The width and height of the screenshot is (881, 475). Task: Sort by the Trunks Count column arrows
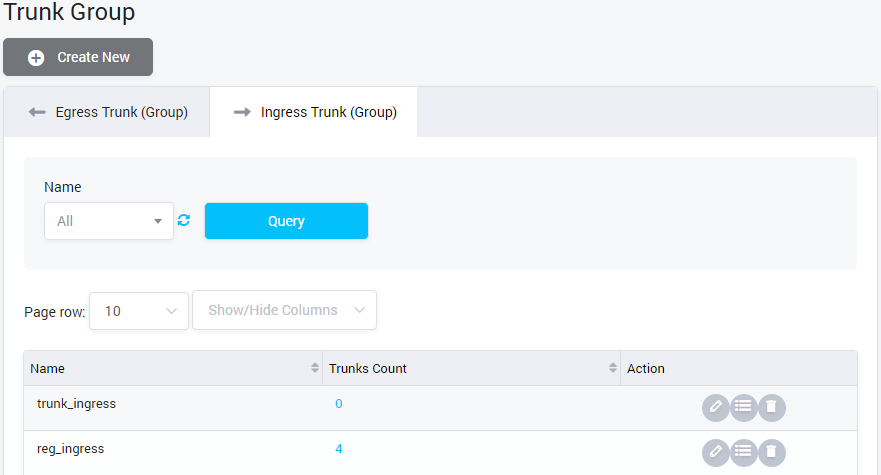[612, 368]
